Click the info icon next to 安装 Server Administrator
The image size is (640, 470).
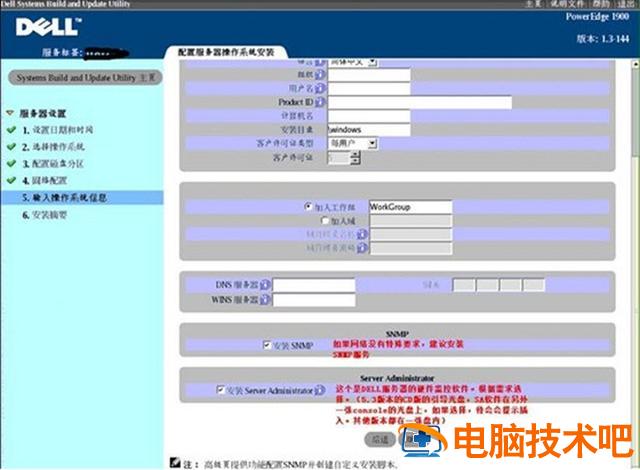320,390
